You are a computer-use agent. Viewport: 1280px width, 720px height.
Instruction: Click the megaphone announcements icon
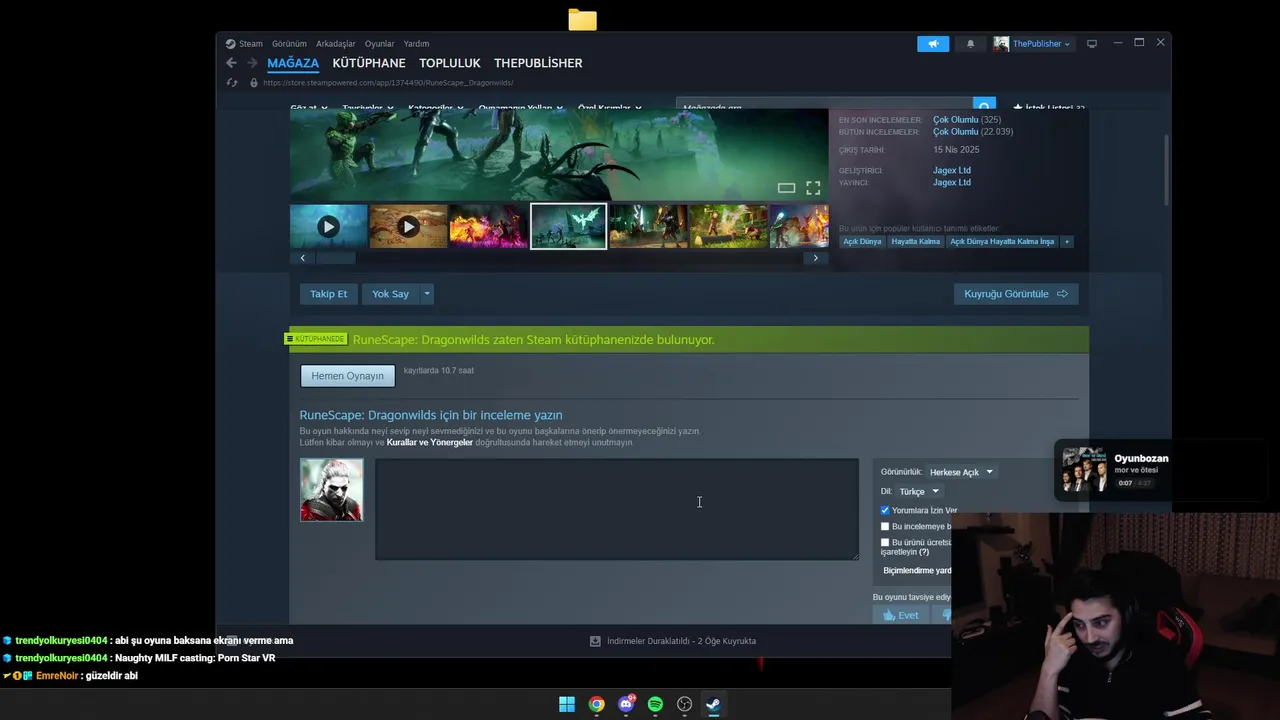tap(933, 44)
